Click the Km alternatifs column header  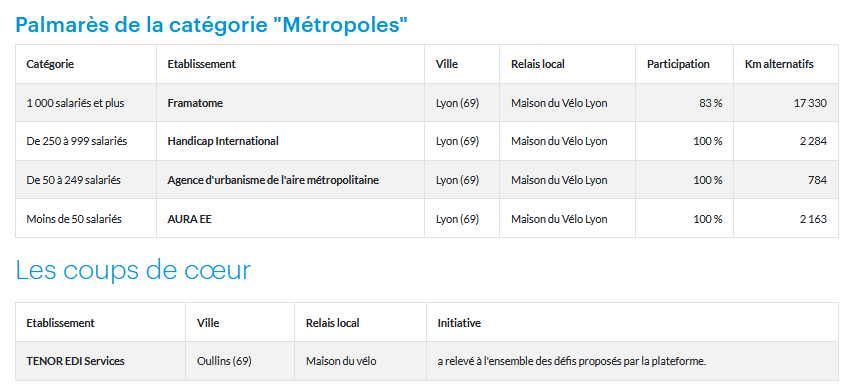pyautogui.click(x=779, y=64)
